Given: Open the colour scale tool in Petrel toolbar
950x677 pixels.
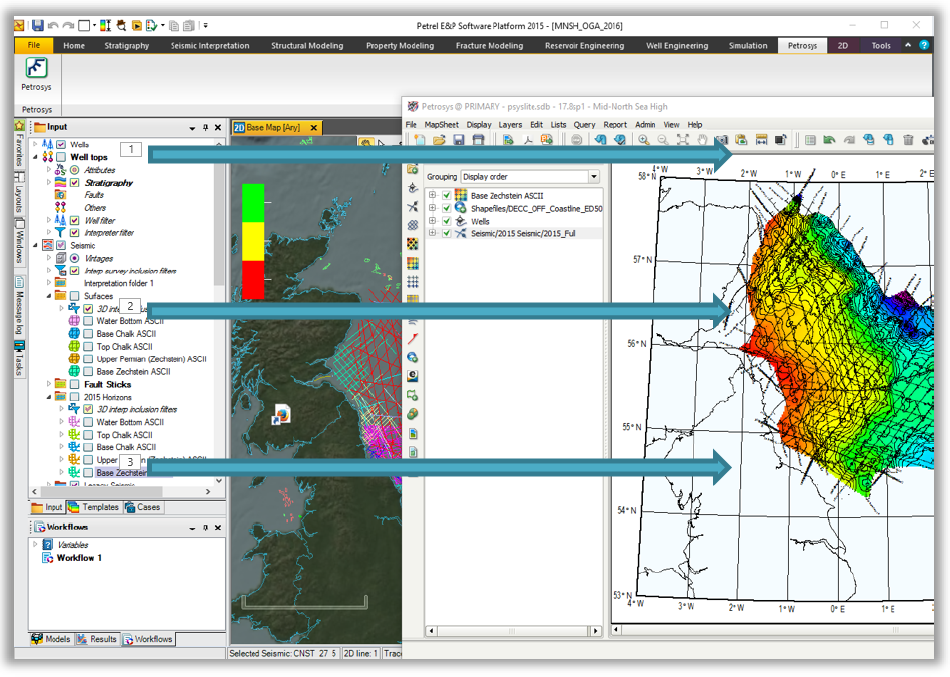Looking at the screenshot, I should 105,25.
